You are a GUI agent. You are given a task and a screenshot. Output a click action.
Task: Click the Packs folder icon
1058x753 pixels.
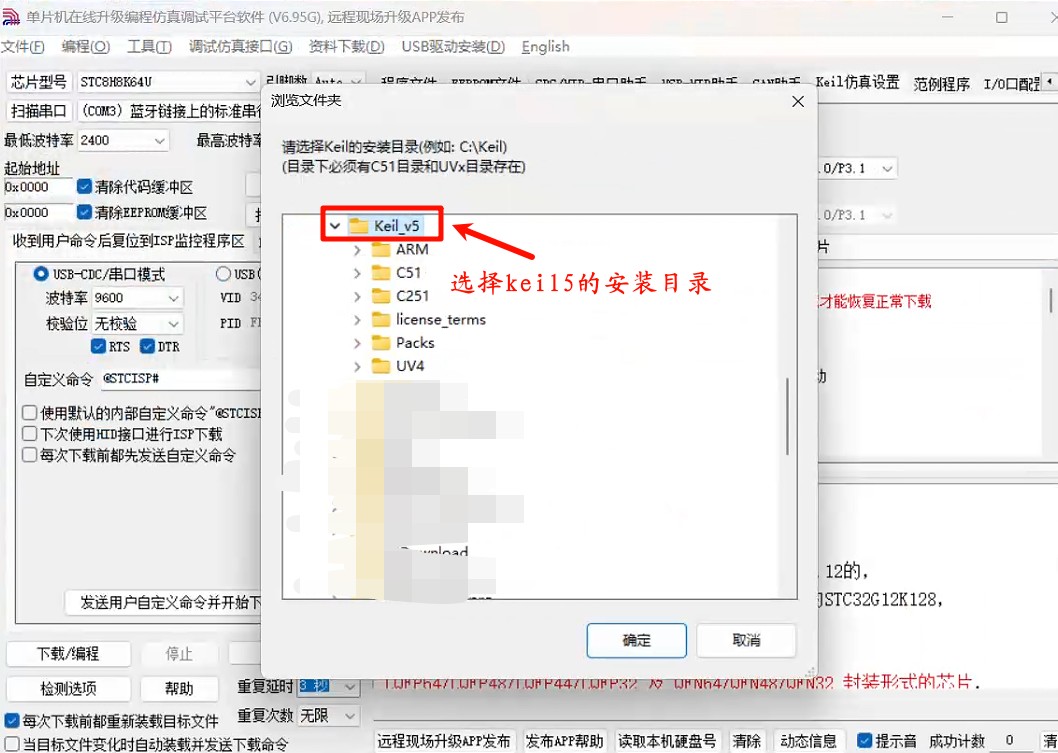pyautogui.click(x=381, y=343)
